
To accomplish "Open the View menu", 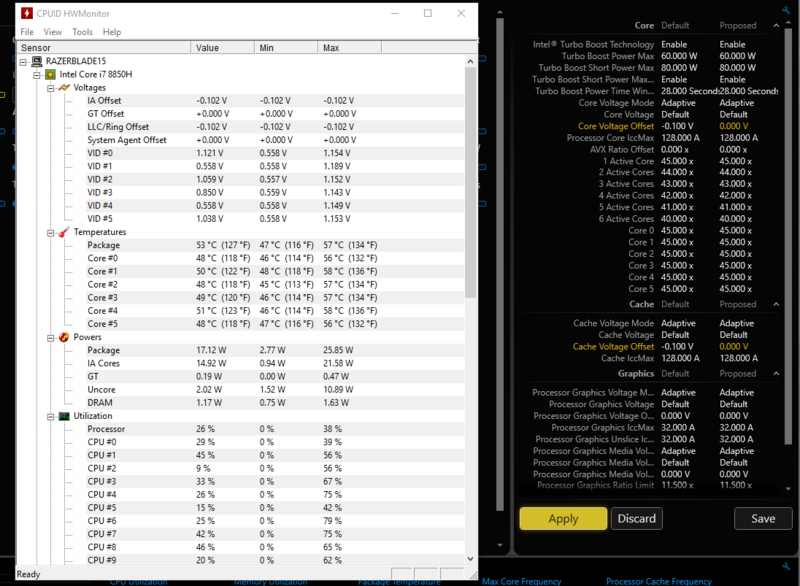I will click(53, 32).
